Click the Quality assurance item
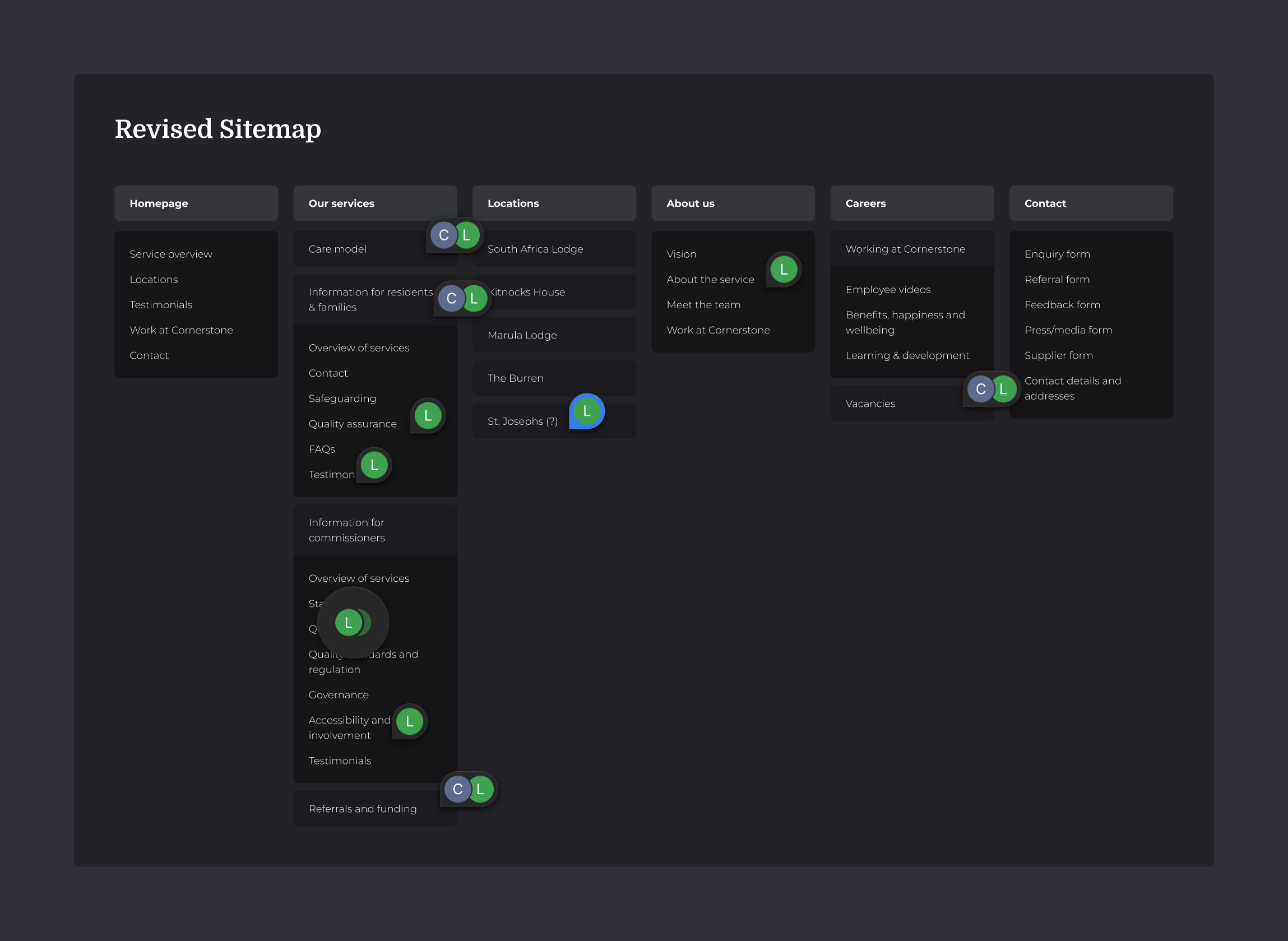 pos(353,424)
